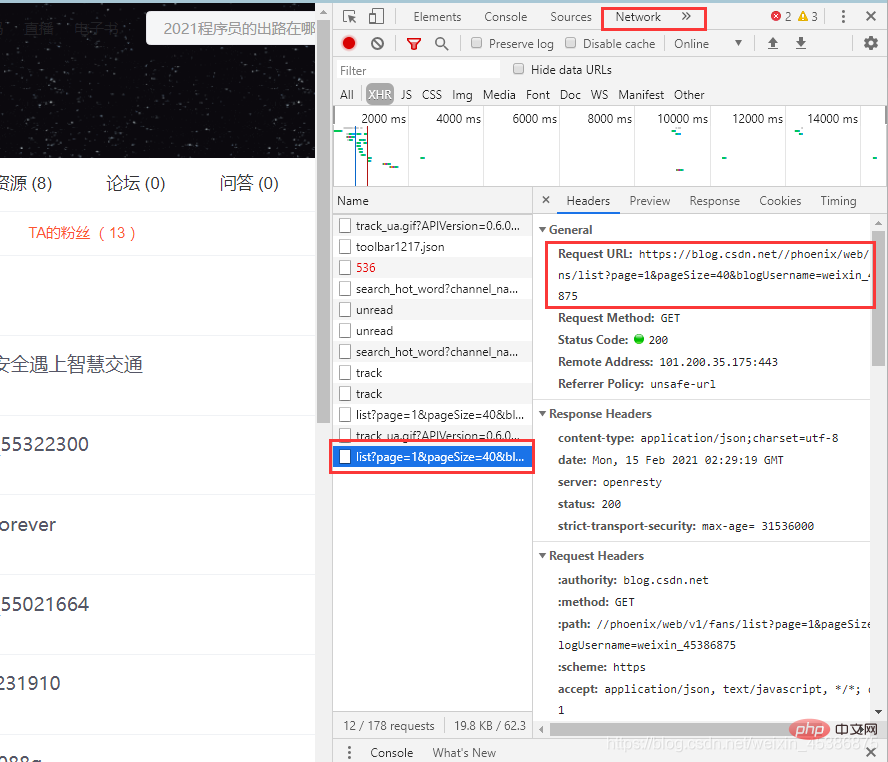Toggle the network filter funnel icon

[414, 43]
